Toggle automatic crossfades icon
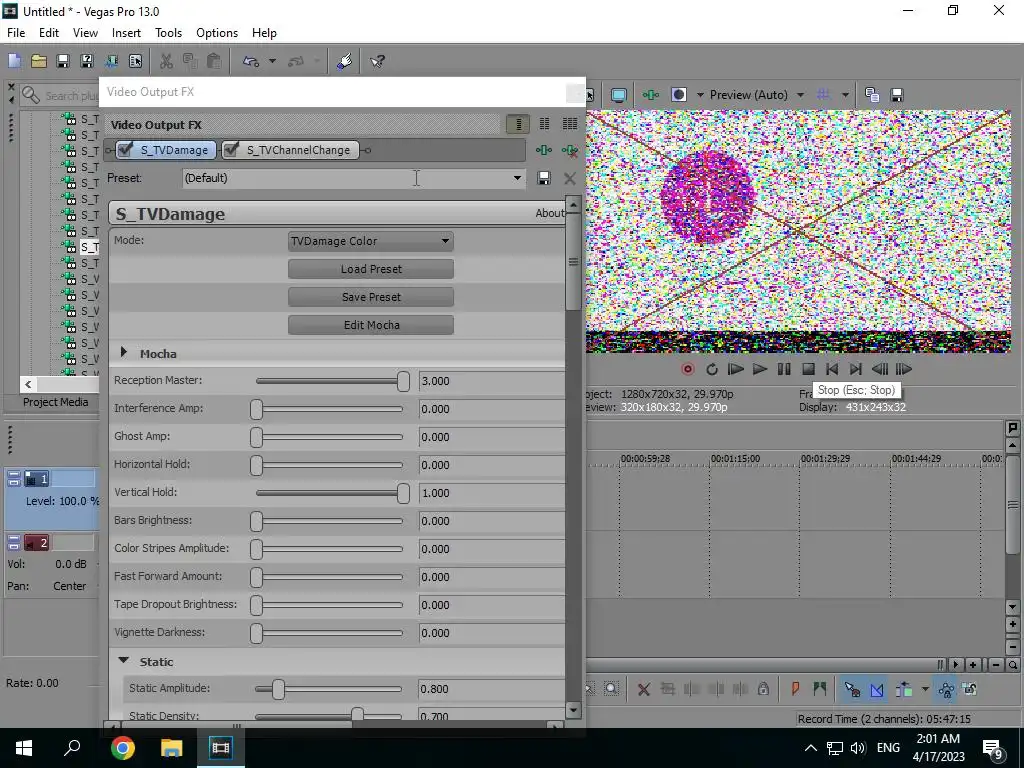This screenshot has width=1024, height=768. point(877,689)
